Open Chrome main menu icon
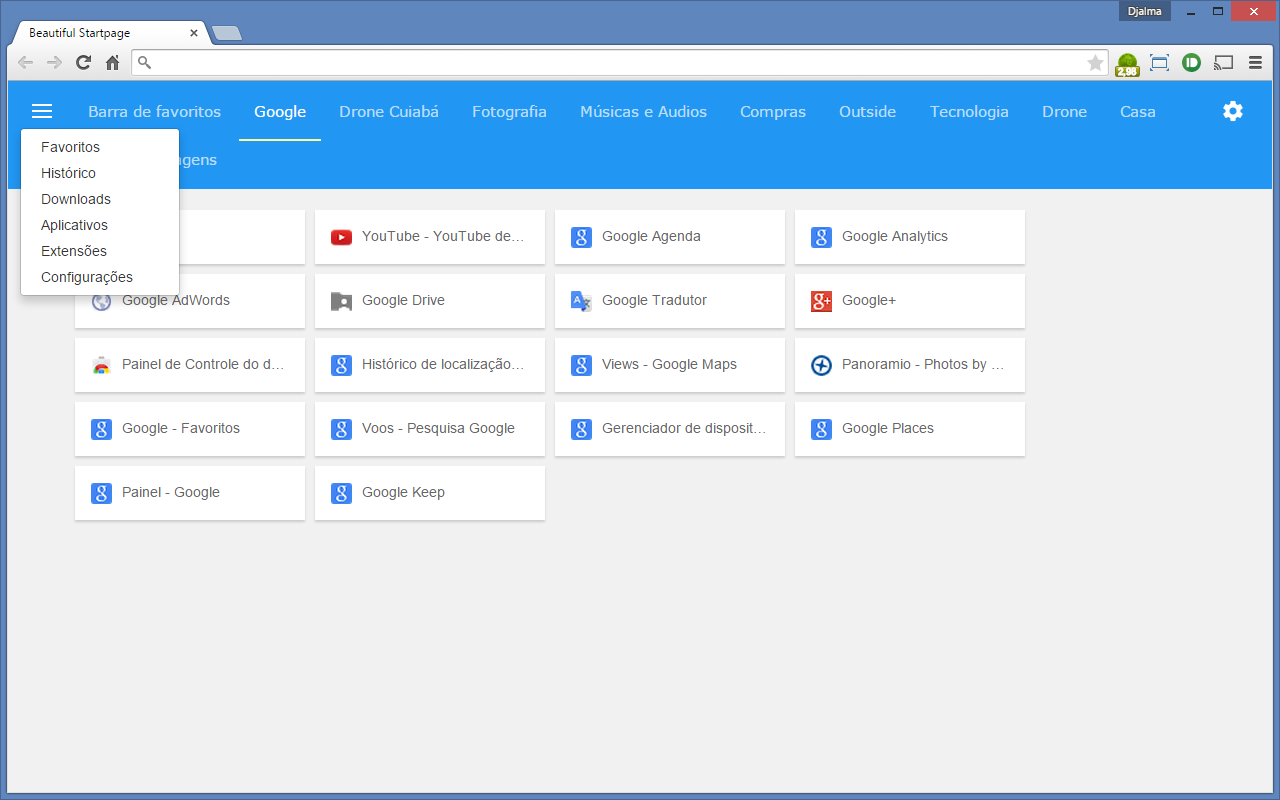Image resolution: width=1280 pixels, height=800 pixels. pyautogui.click(x=1255, y=63)
